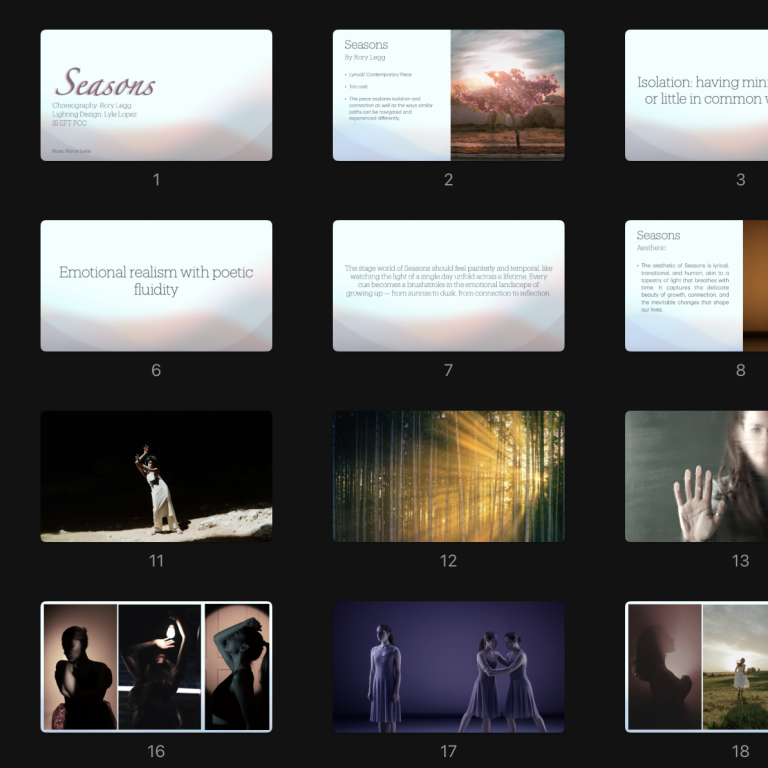
Task: Click the slide number 2 label
Action: [448, 180]
